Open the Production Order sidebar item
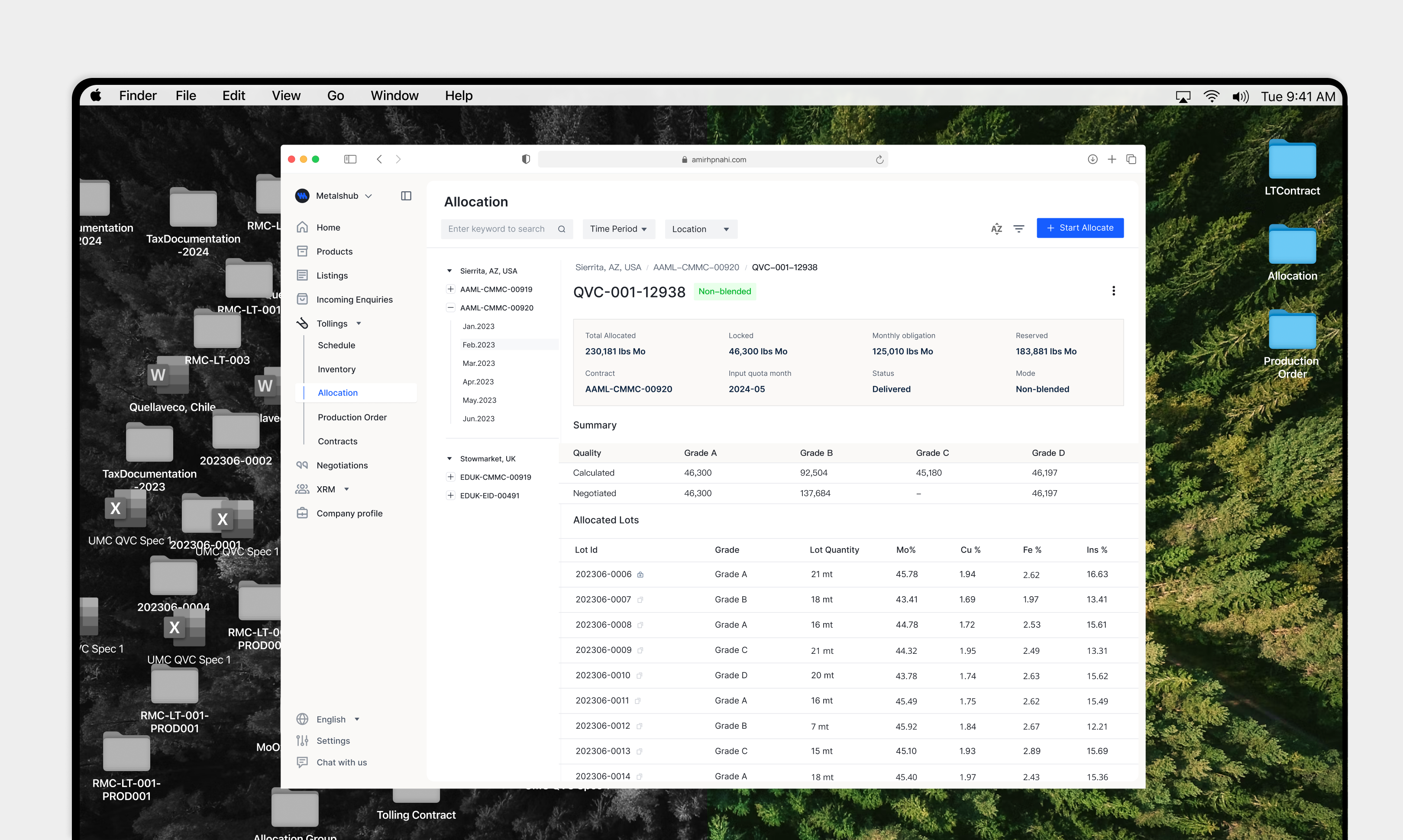The width and height of the screenshot is (1403, 840). coord(352,417)
